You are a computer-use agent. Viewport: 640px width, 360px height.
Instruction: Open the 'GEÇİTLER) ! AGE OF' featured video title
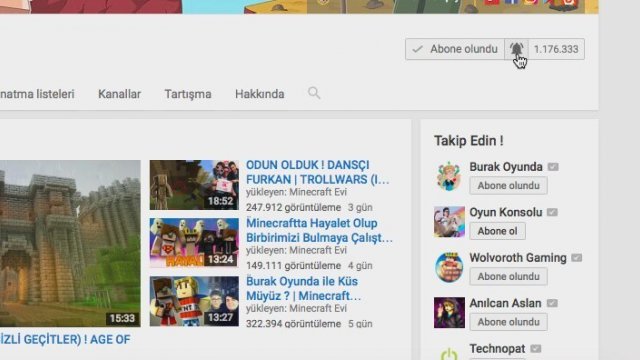click(x=65, y=340)
